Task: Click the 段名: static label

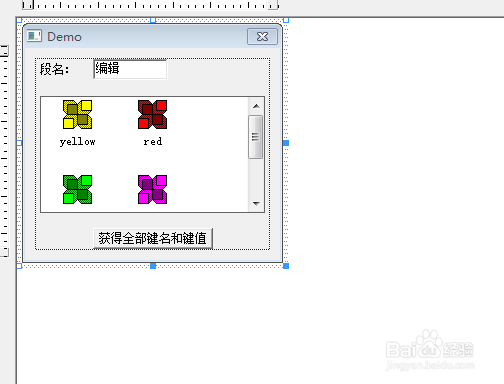Action: [54, 69]
